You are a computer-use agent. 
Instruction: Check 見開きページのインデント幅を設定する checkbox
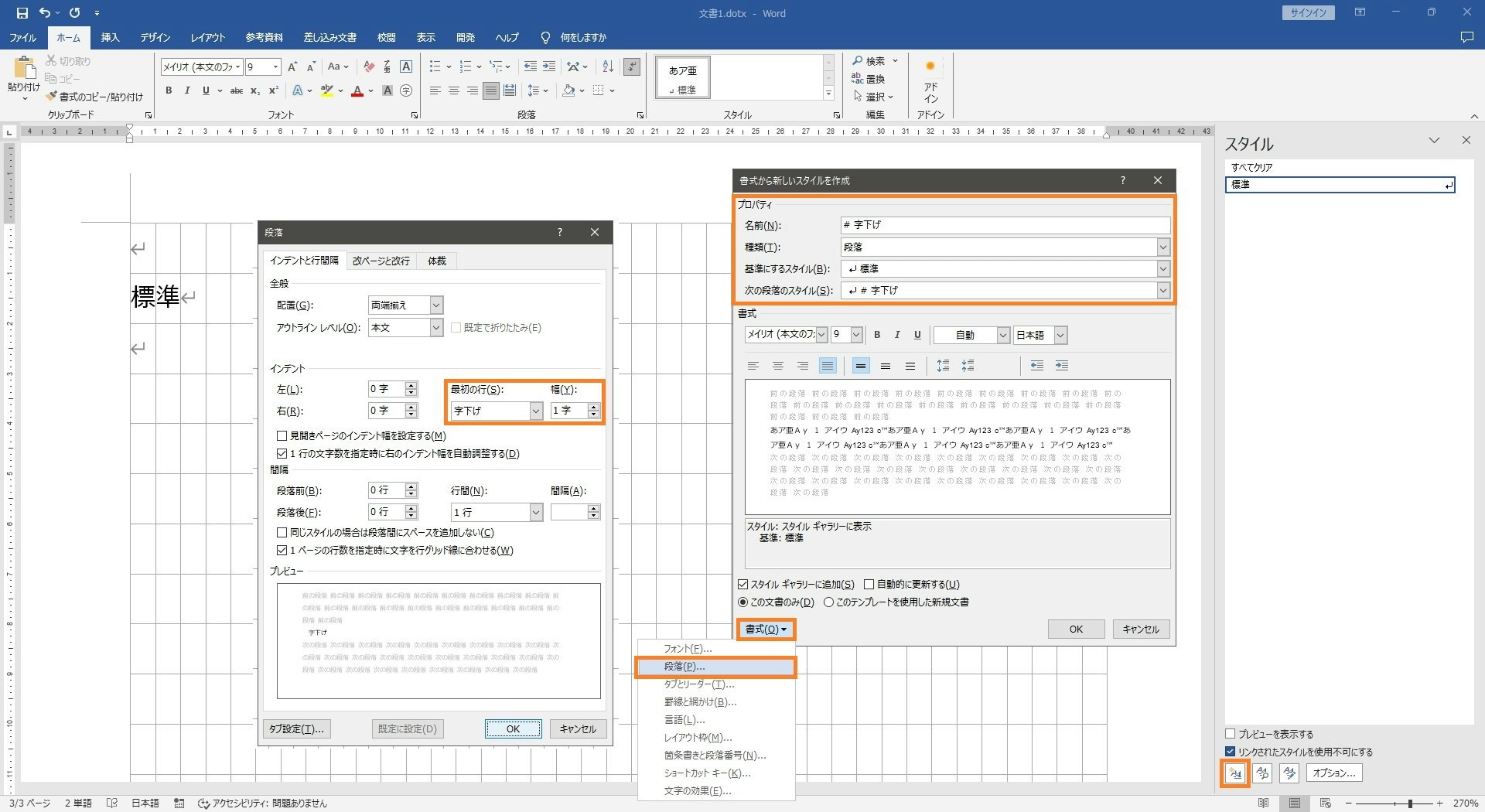282,436
